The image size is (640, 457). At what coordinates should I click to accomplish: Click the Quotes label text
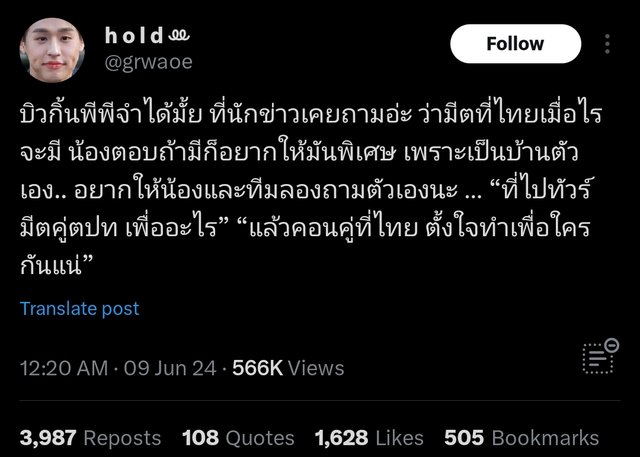tap(260, 438)
